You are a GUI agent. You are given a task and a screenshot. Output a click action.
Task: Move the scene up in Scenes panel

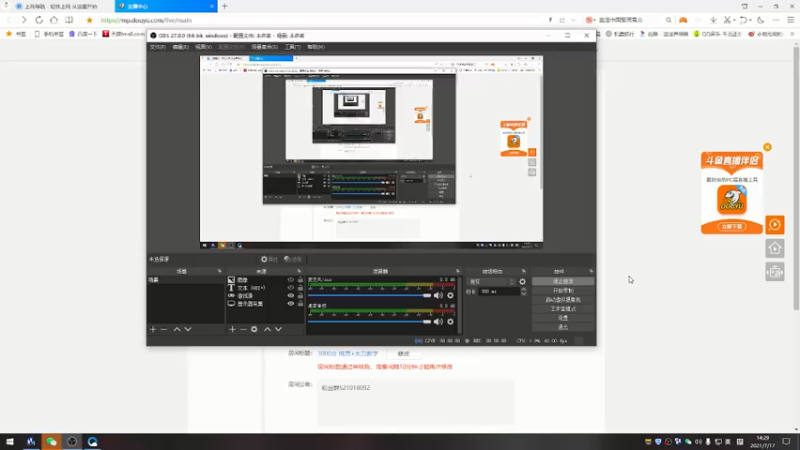click(177, 330)
